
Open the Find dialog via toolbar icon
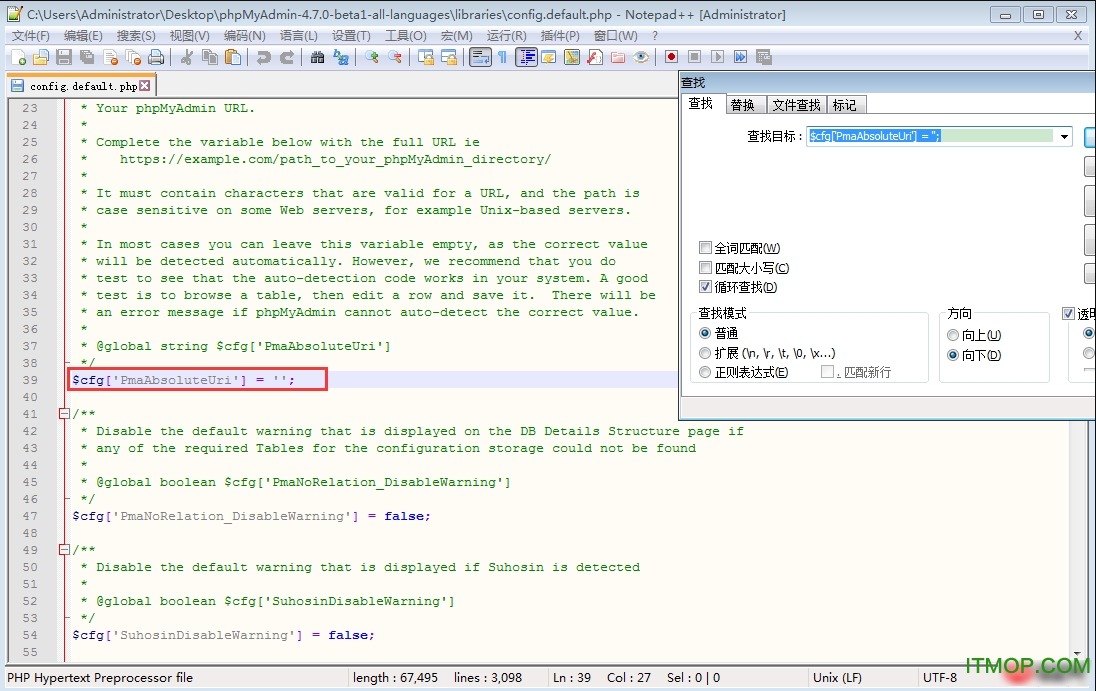pos(319,57)
